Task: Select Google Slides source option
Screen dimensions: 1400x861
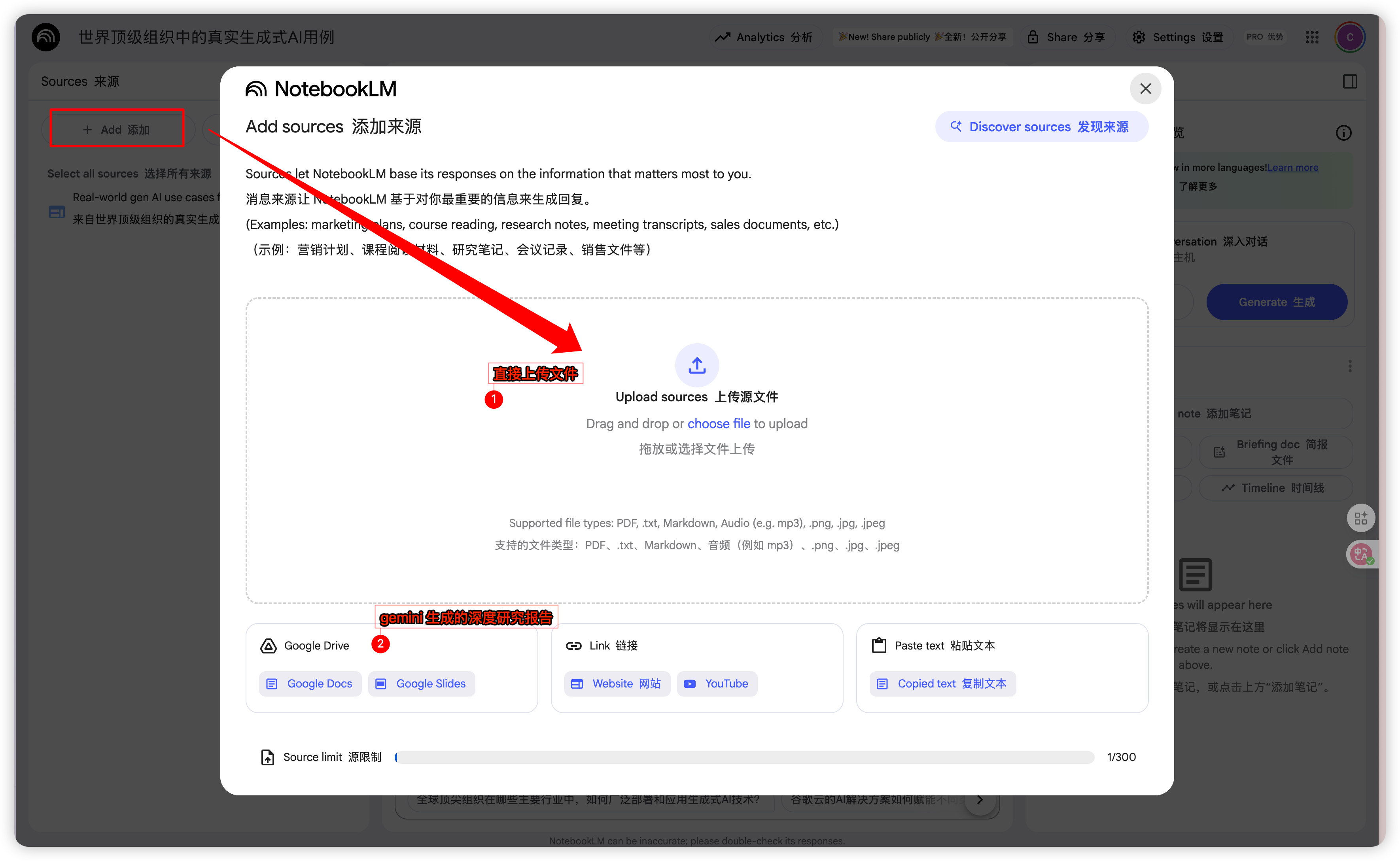Action: [x=422, y=684]
